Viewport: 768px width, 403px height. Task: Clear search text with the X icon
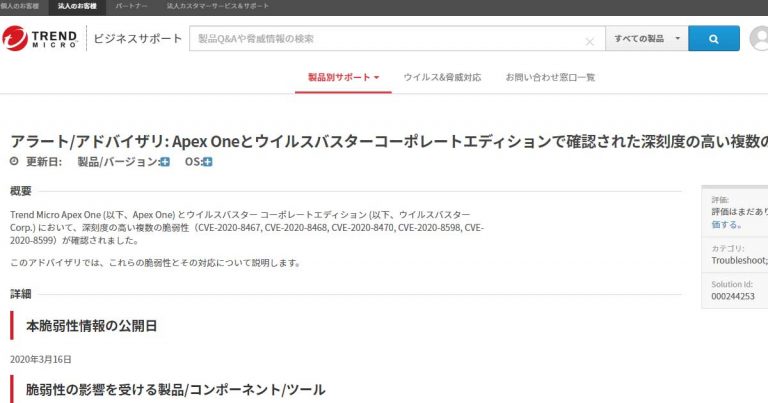pos(590,40)
